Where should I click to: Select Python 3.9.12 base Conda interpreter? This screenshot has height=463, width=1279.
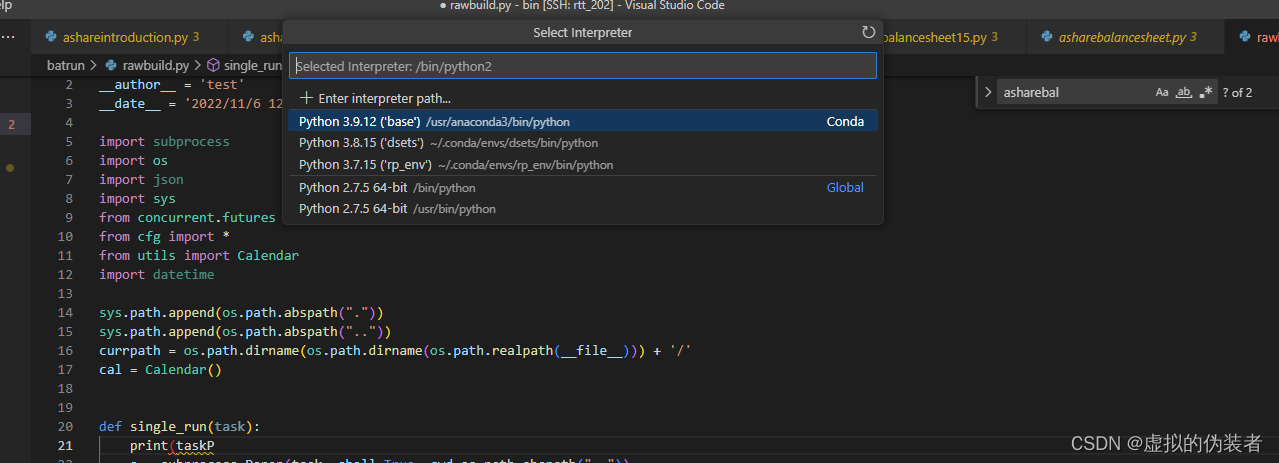[x=583, y=121]
